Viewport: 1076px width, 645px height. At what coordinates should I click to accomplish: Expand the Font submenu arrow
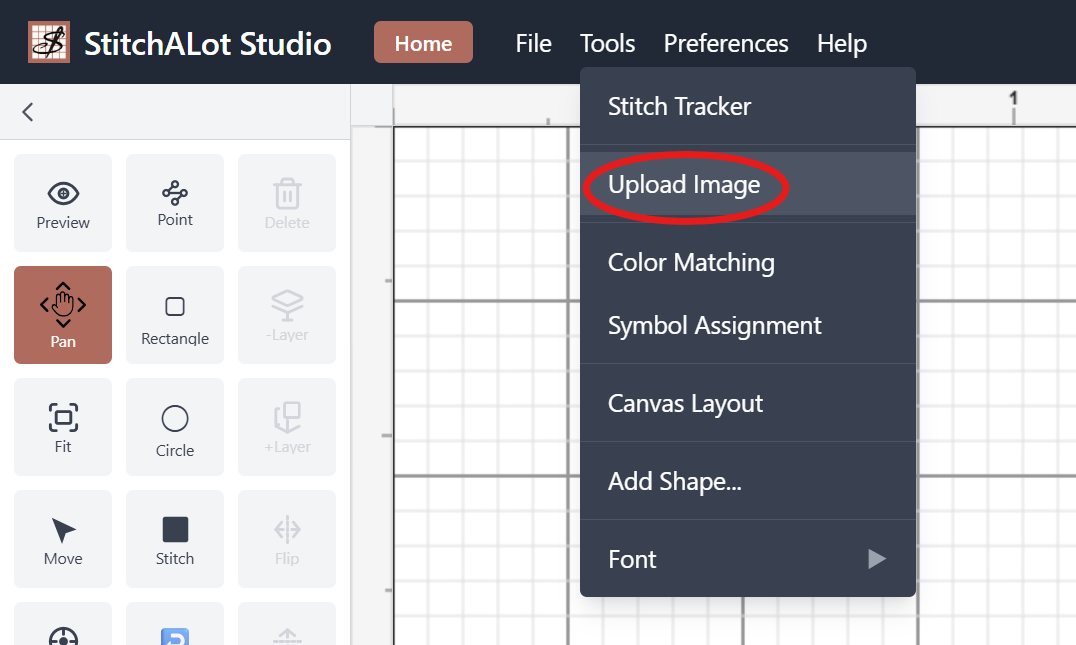(x=876, y=559)
